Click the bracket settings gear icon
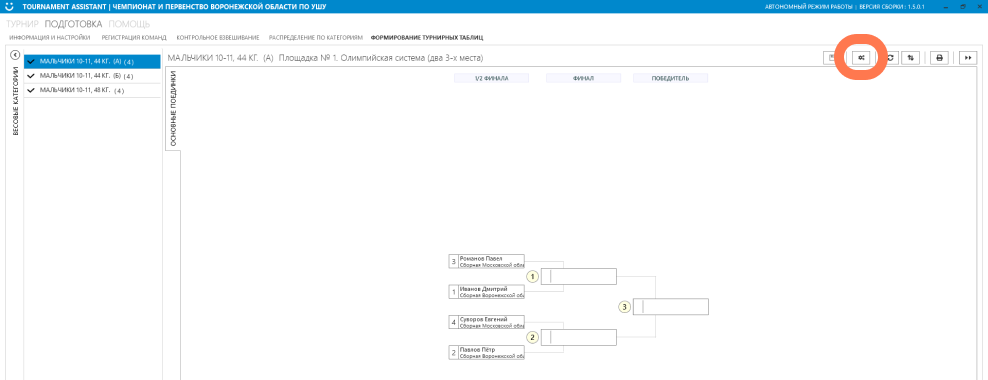The height and width of the screenshot is (380, 988). click(x=862, y=57)
